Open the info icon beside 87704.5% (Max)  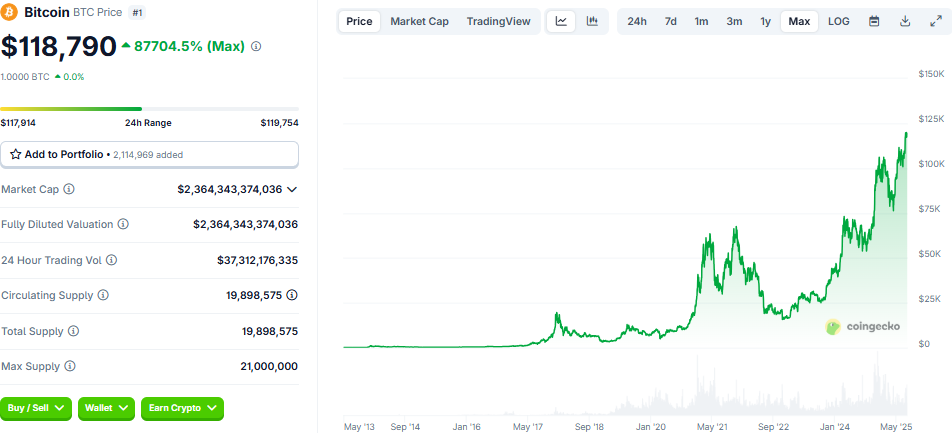256,46
